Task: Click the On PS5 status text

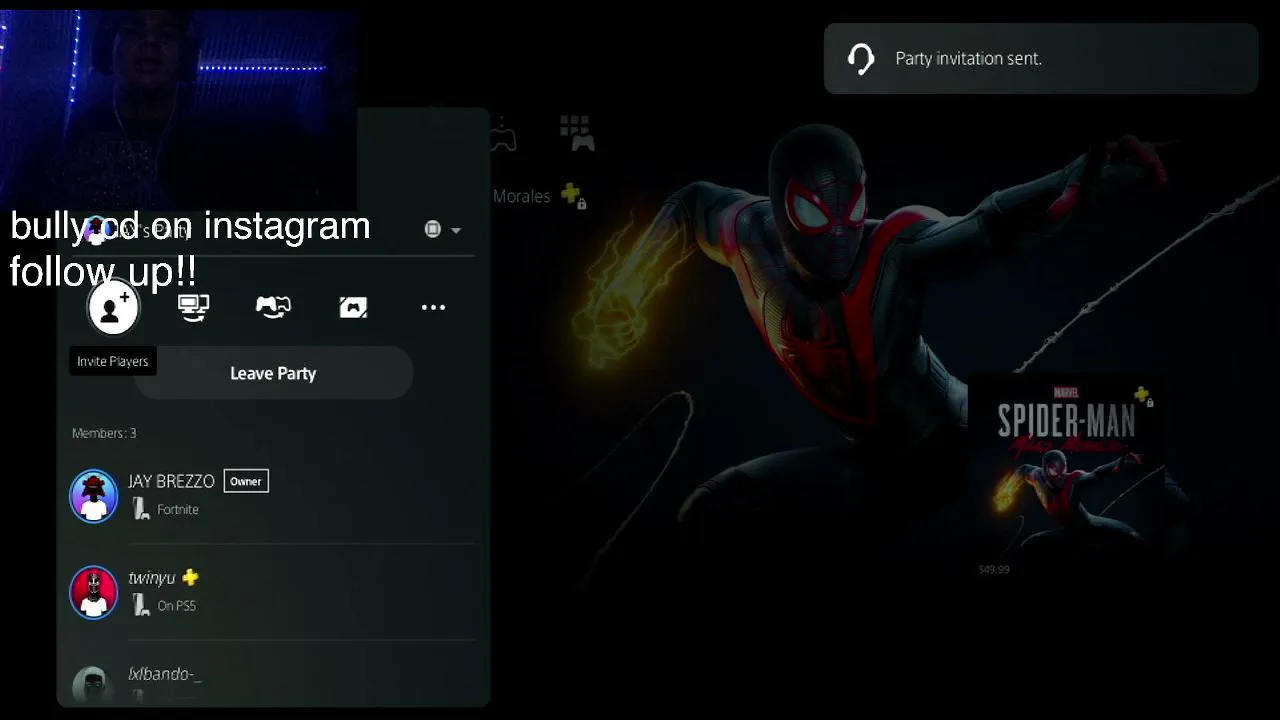Action: point(177,605)
